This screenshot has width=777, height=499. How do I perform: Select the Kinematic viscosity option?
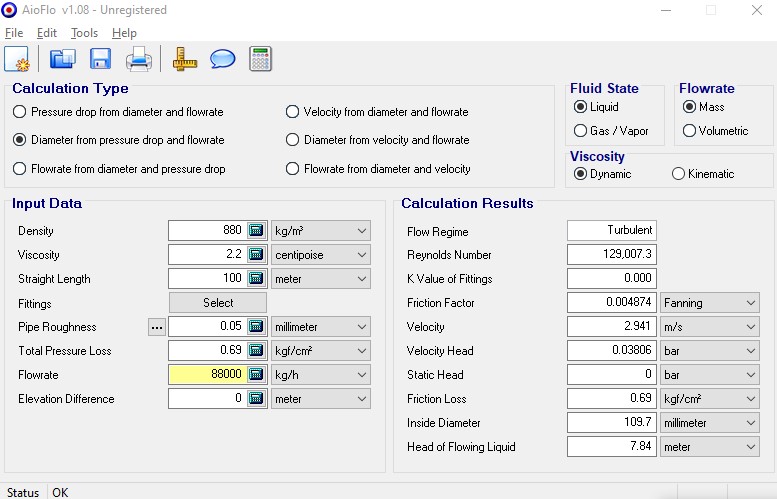[679, 174]
